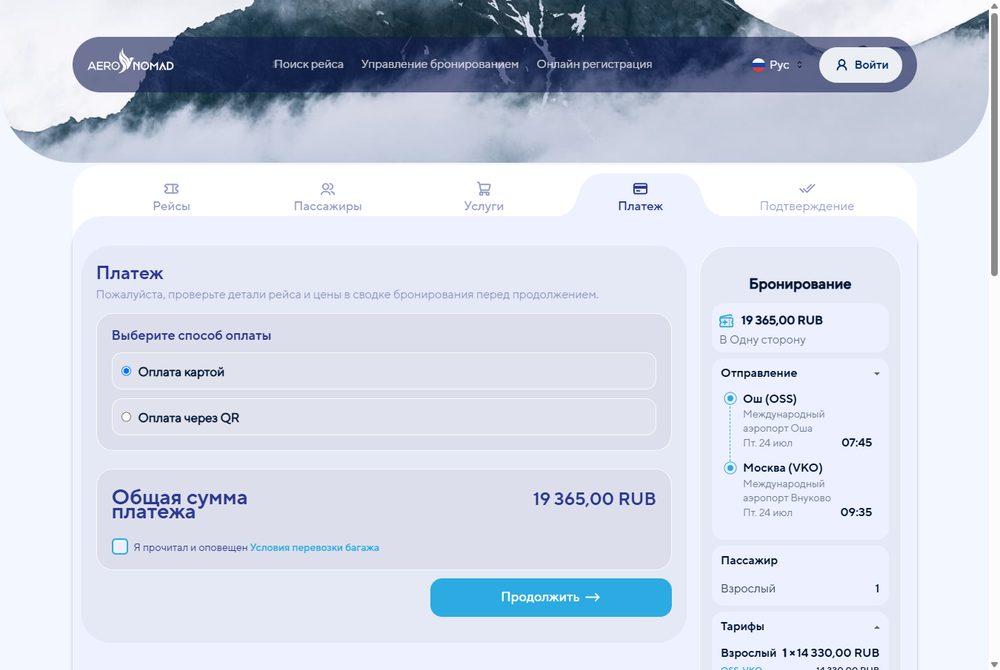
Task: Click the В Одну сторону label
Action: 762,340
